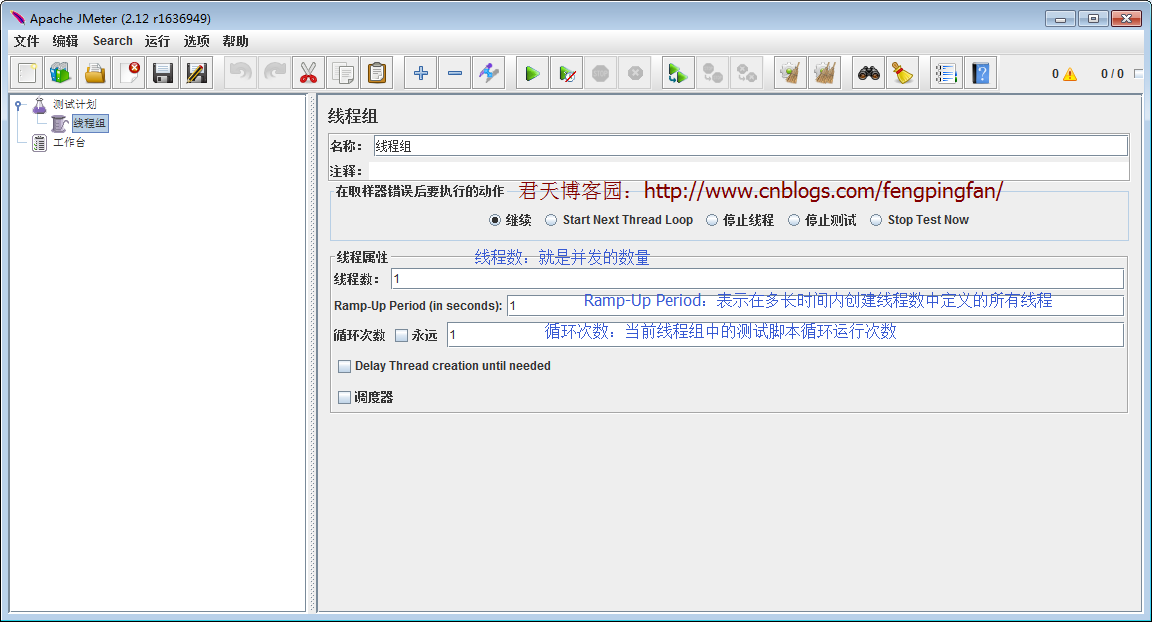
Task: Click the Close test plan icon
Action: pos(129,73)
